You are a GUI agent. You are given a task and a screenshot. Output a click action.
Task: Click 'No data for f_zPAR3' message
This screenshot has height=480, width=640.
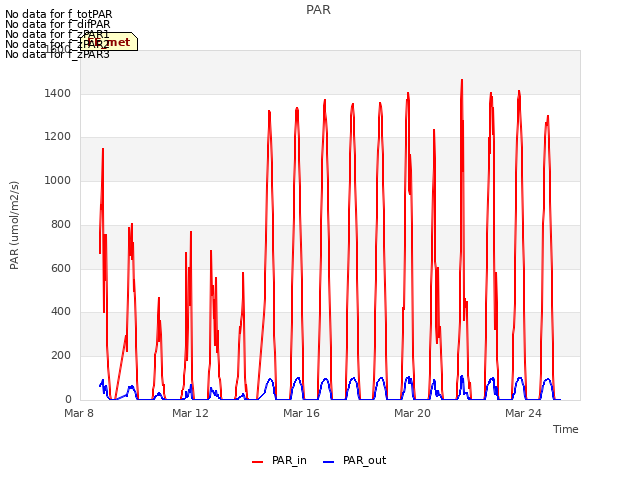[x=58, y=54]
